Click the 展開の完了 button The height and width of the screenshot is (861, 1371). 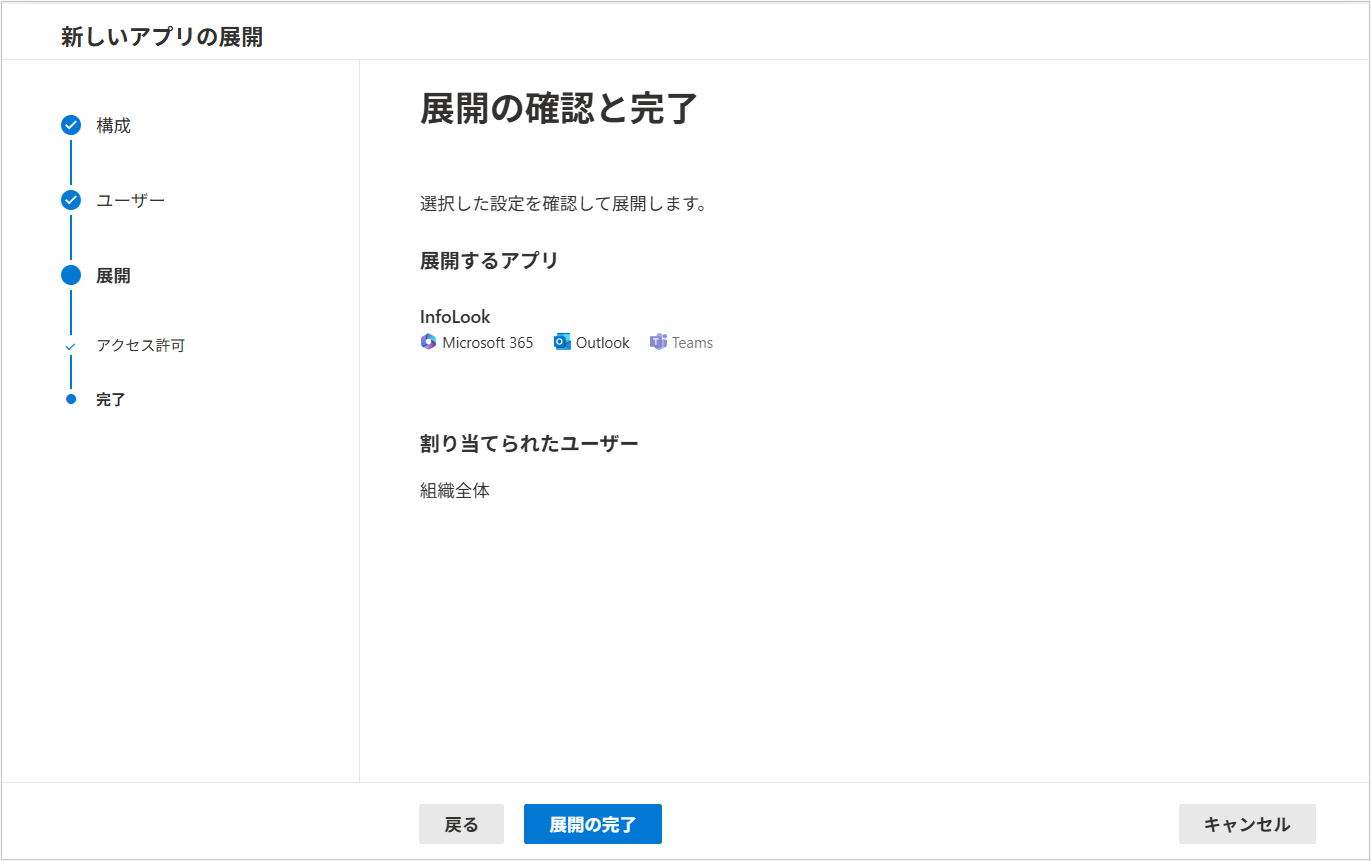[592, 824]
